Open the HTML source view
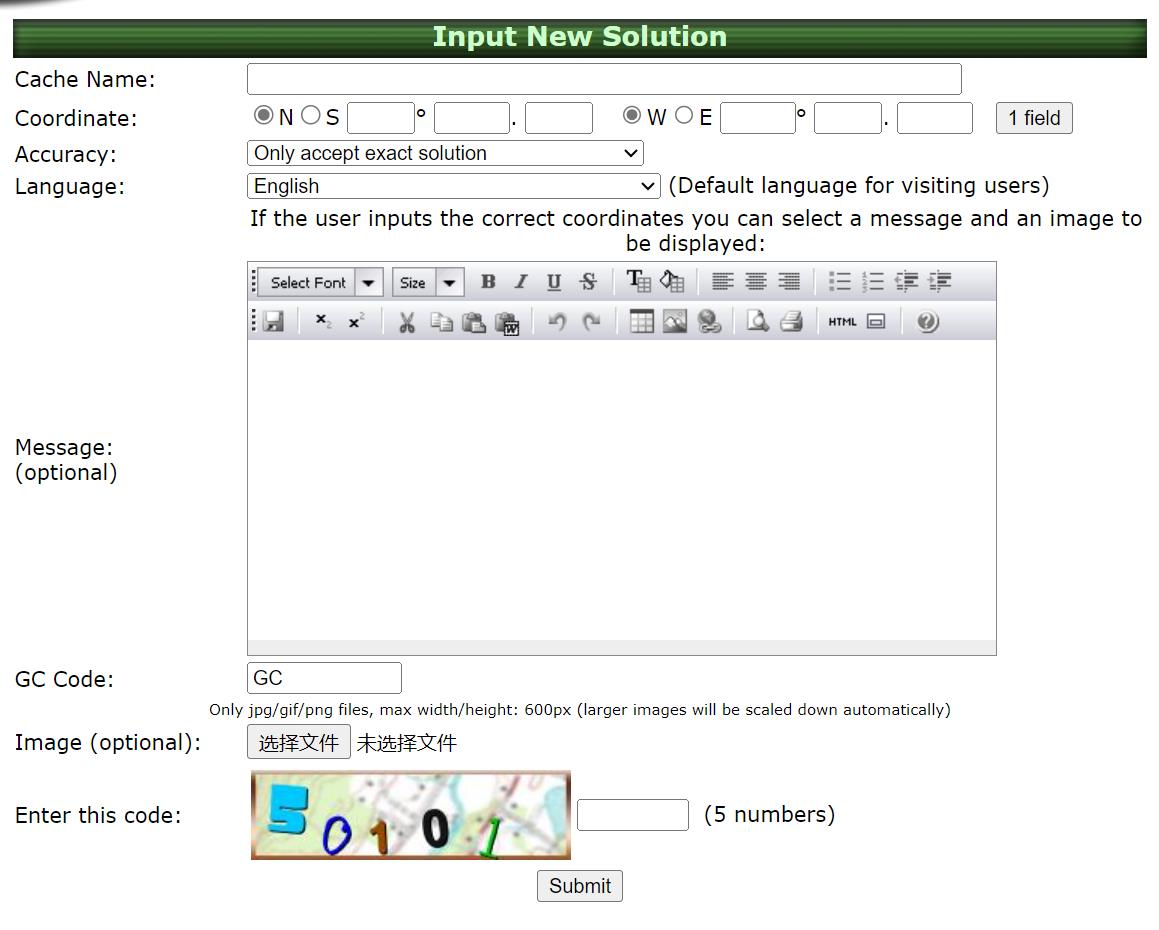 point(842,322)
